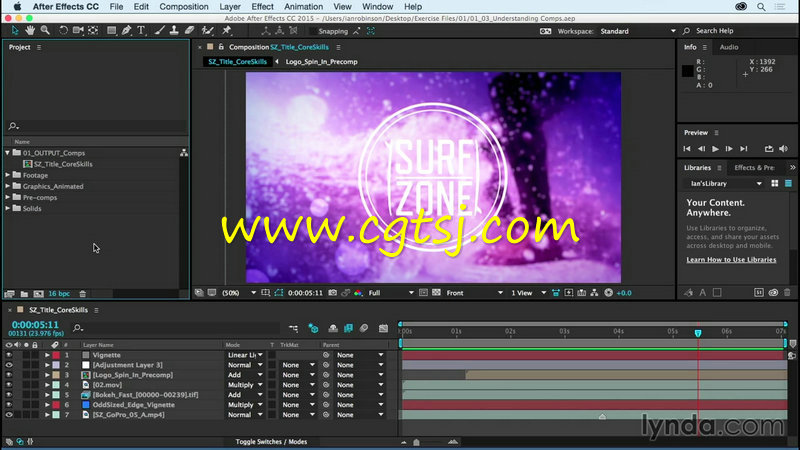
Task: Select the Eraser tool
Action: pos(189,31)
